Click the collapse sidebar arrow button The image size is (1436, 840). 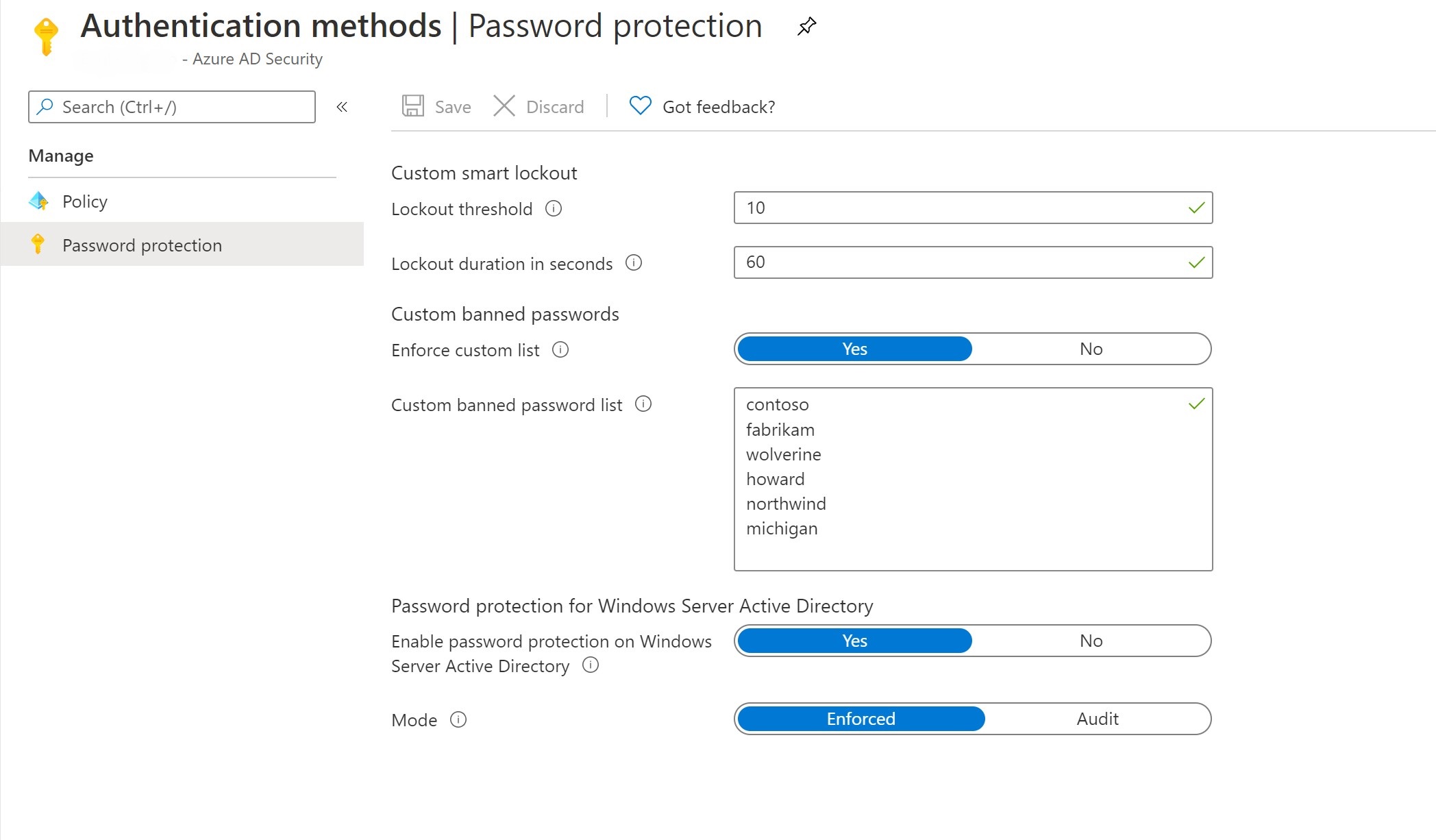click(x=344, y=108)
